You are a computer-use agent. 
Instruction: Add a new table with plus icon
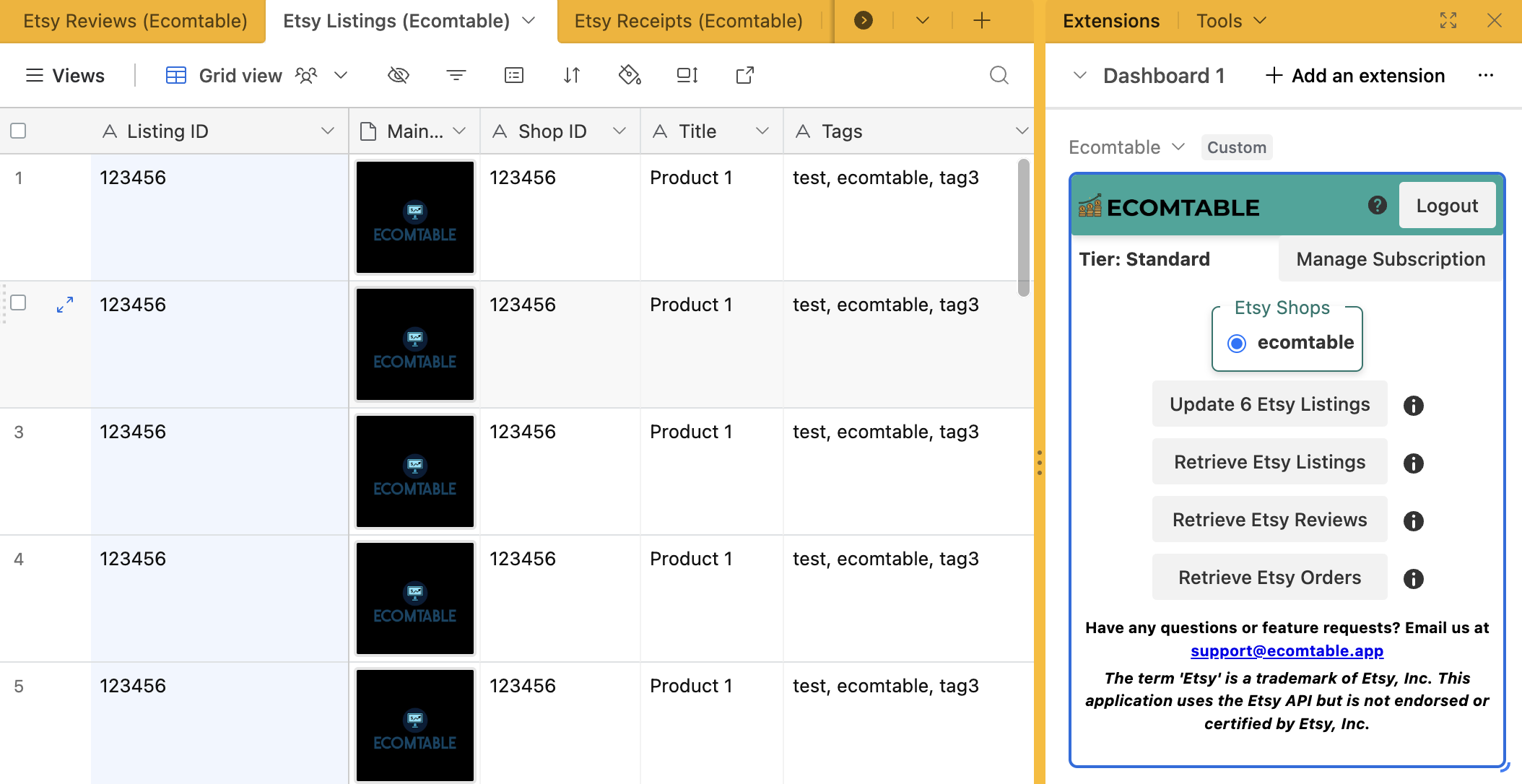click(x=981, y=20)
